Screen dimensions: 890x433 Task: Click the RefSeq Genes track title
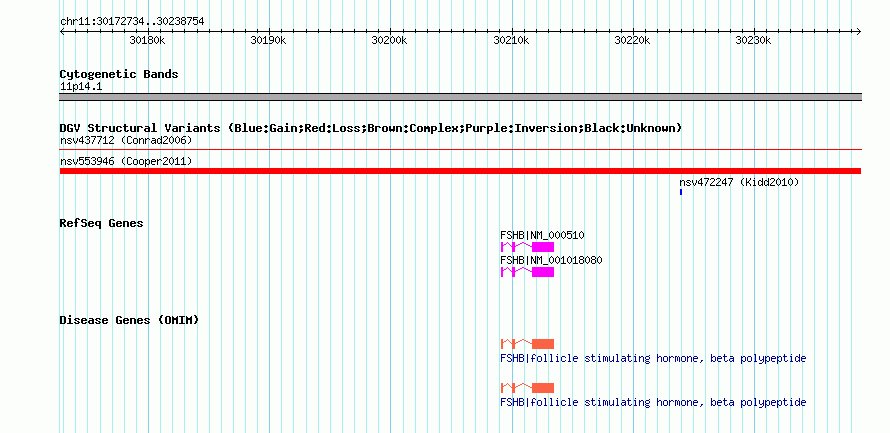102,223
